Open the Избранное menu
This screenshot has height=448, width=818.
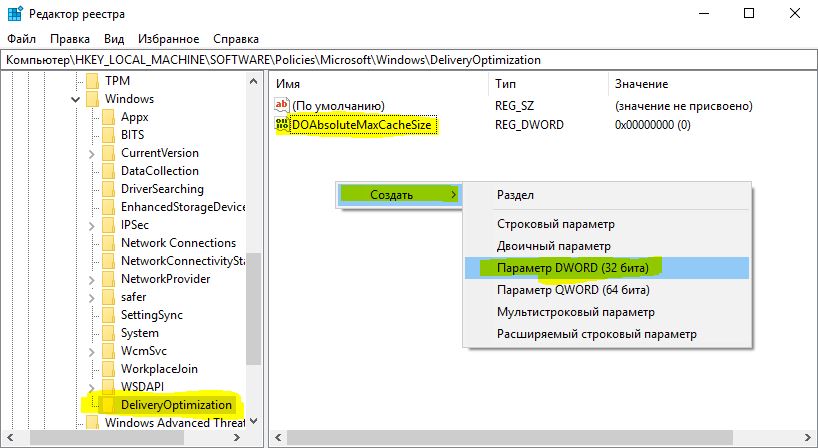(169, 39)
